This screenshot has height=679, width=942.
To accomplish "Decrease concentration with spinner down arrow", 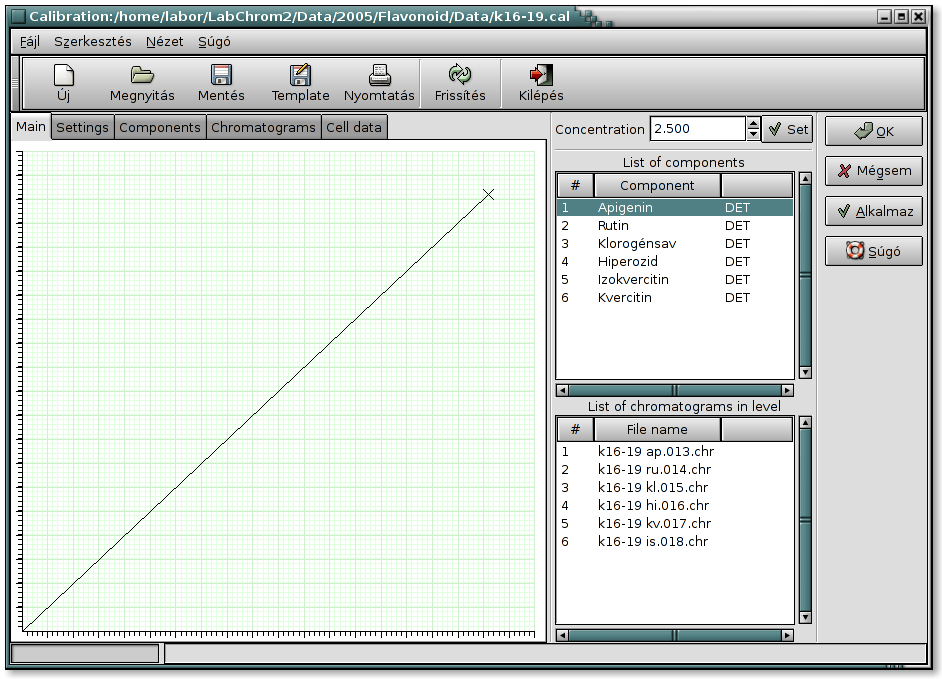I will pos(753,135).
